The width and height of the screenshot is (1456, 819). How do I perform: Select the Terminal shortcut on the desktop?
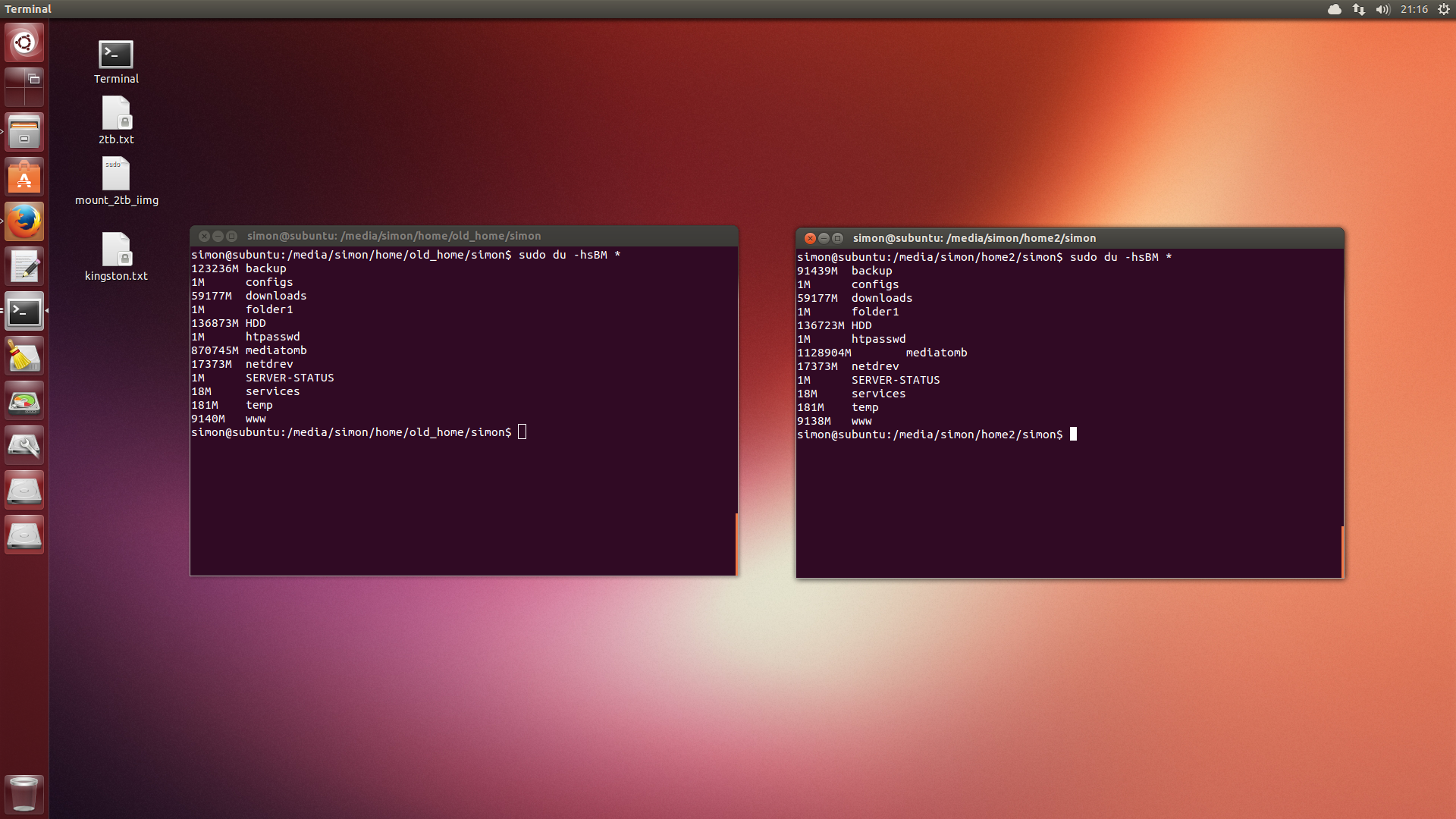point(116,61)
